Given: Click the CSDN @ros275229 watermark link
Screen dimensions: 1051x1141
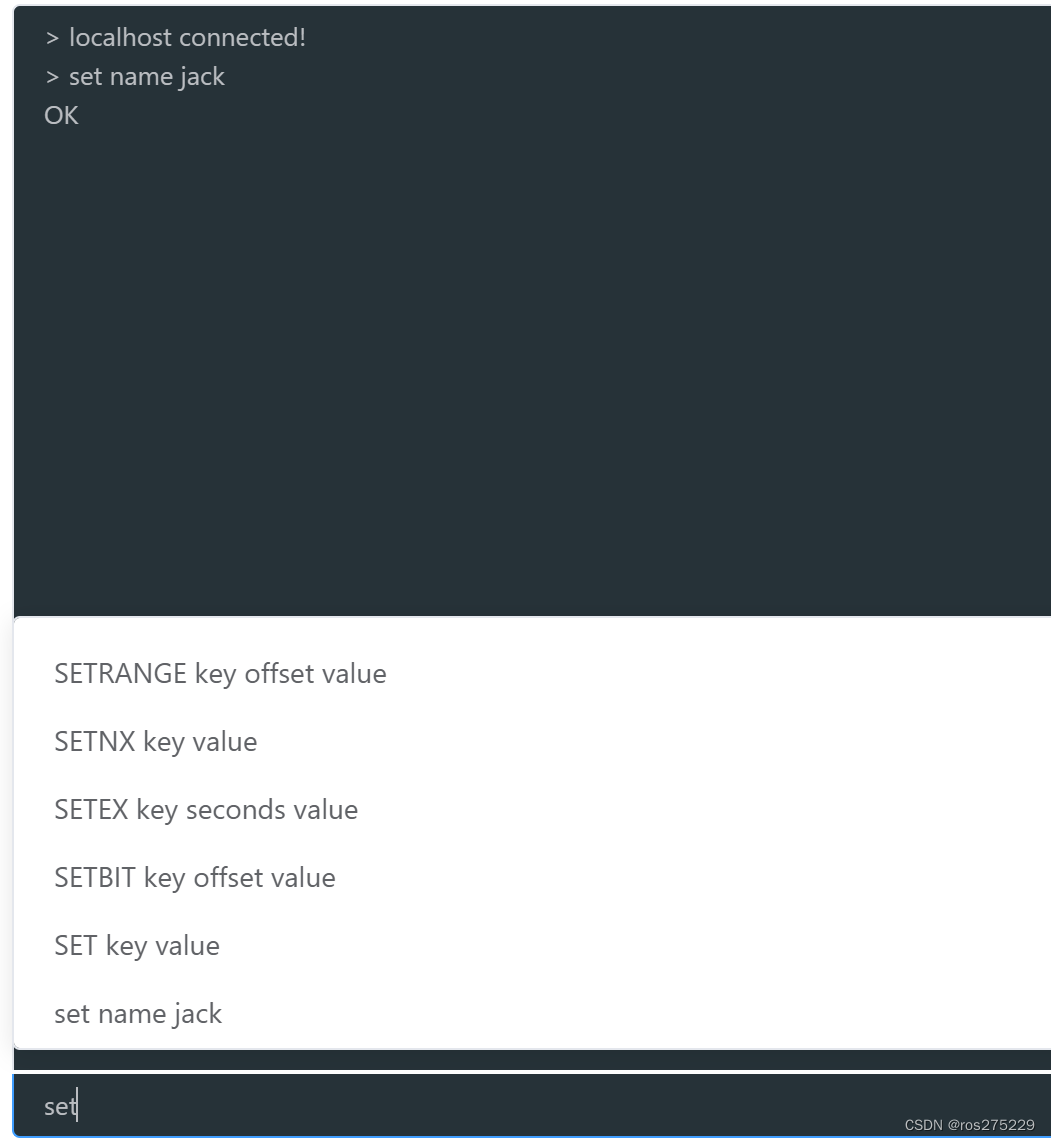Looking at the screenshot, I should tap(971, 1123).
